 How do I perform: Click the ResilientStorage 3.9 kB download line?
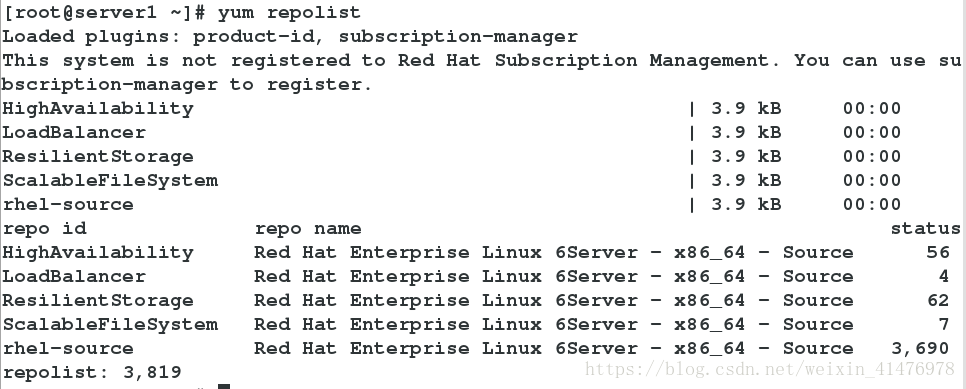click(x=452, y=157)
